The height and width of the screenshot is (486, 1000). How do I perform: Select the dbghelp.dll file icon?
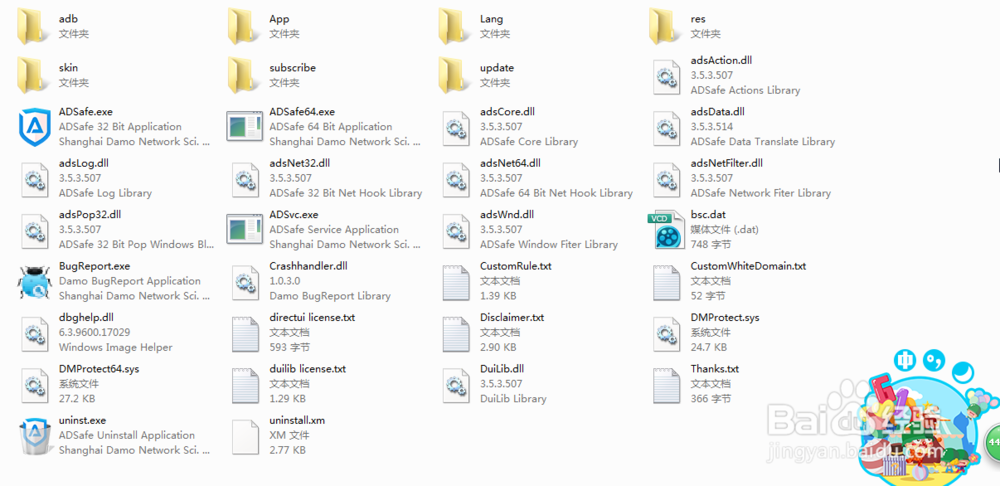coord(35,334)
